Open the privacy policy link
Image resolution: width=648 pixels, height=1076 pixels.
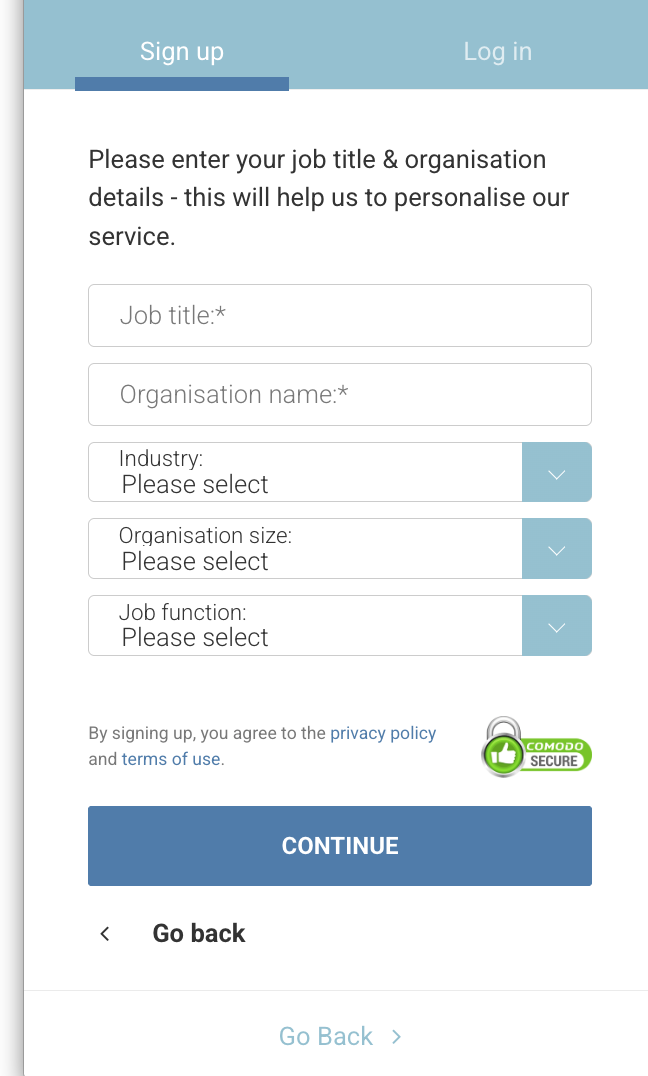(x=383, y=733)
